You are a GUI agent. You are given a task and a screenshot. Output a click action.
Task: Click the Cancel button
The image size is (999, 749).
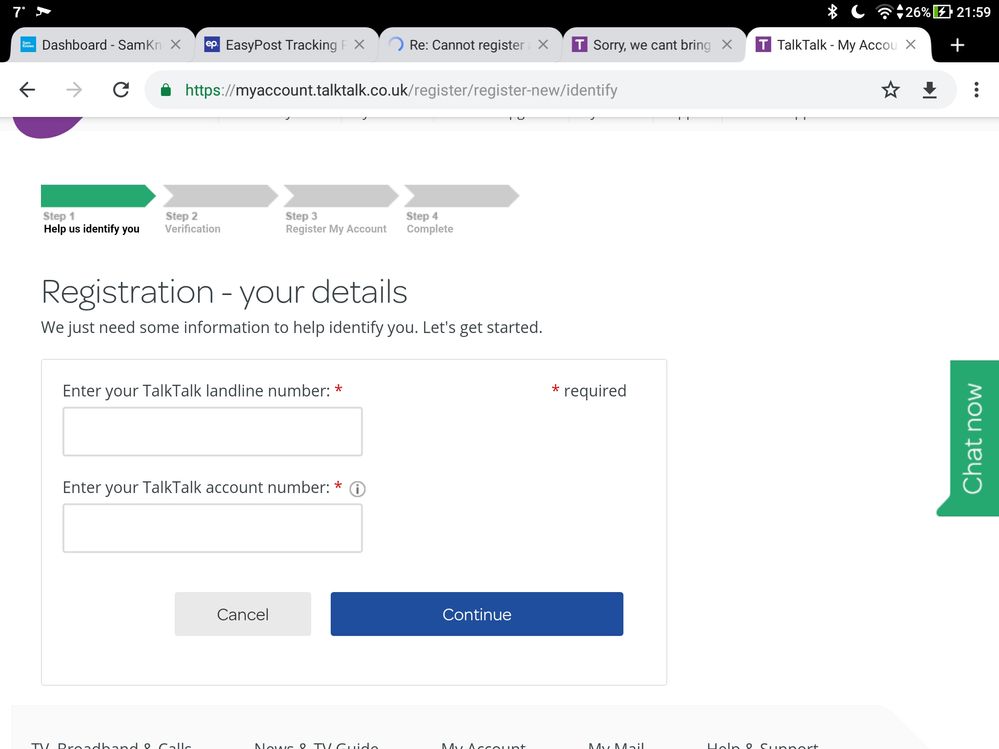(x=243, y=614)
